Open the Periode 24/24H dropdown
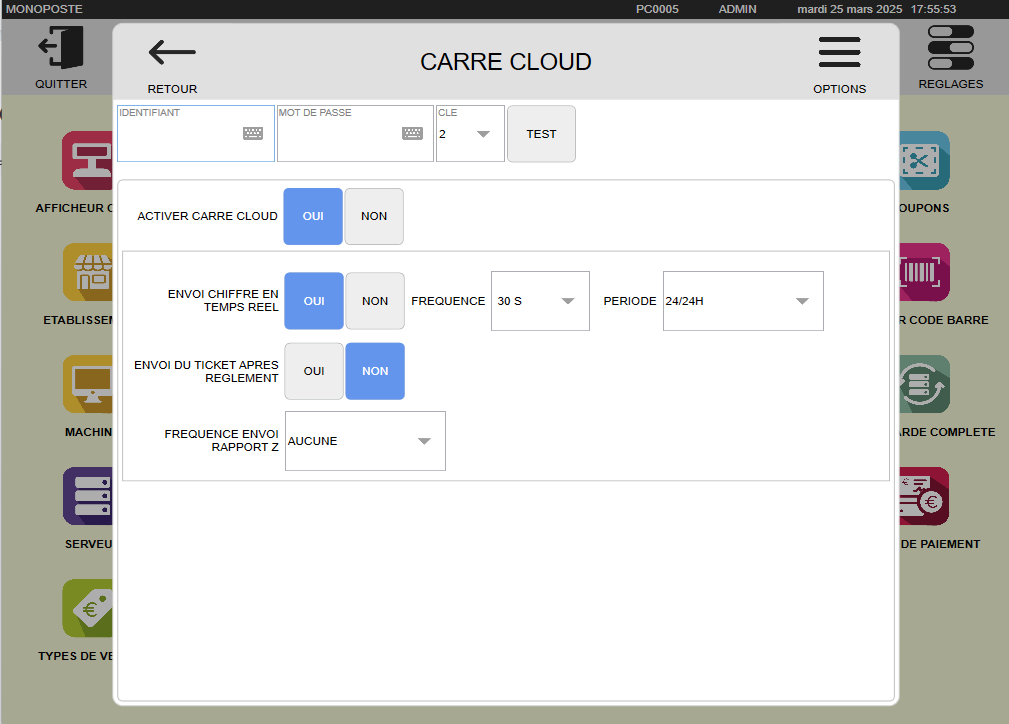1009x724 pixels. pos(743,301)
